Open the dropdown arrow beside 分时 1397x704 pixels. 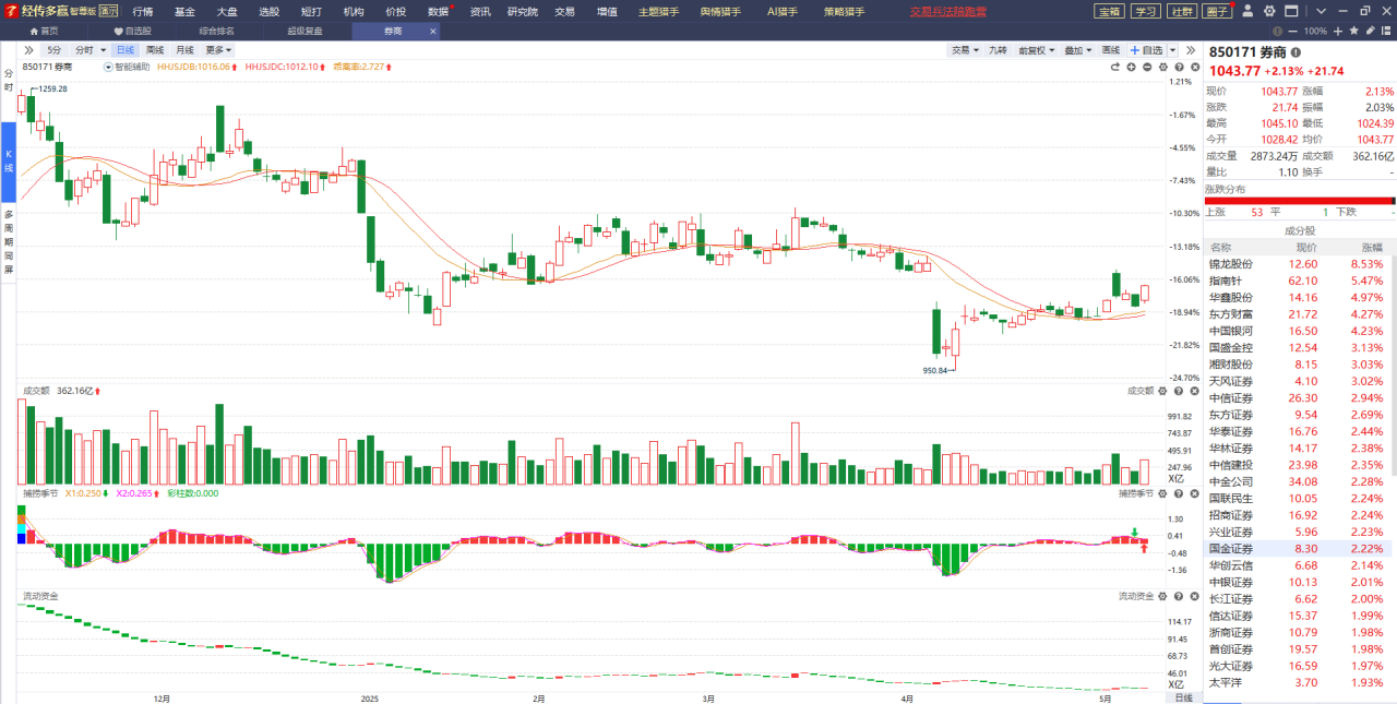pyautogui.click(x=103, y=50)
